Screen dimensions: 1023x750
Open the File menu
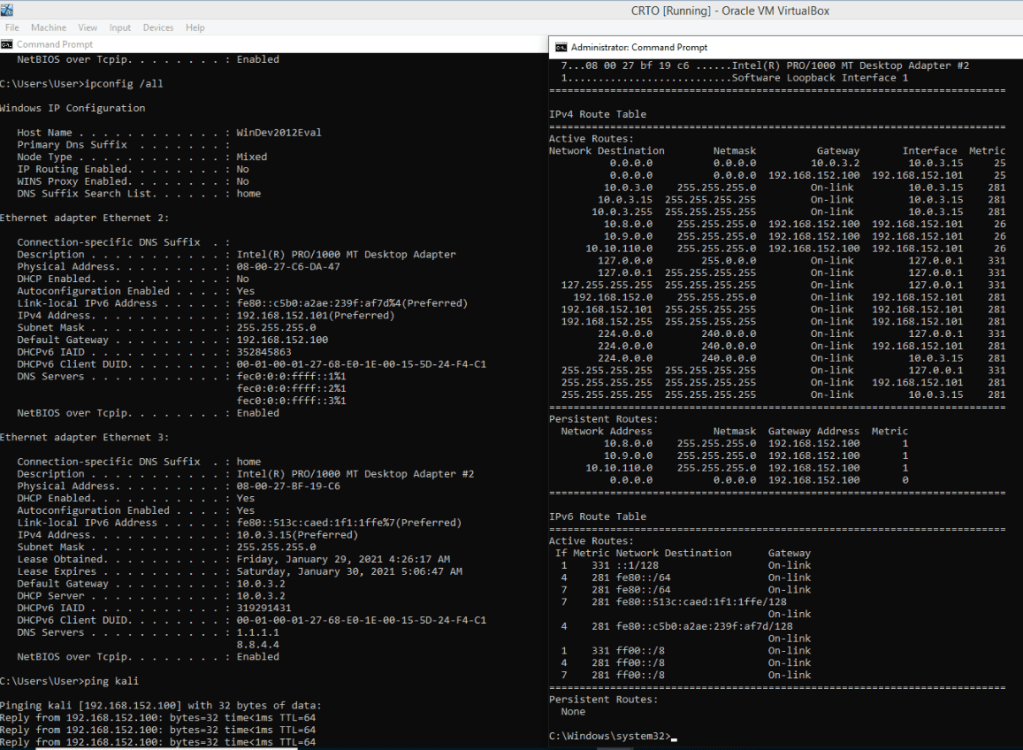pos(12,28)
